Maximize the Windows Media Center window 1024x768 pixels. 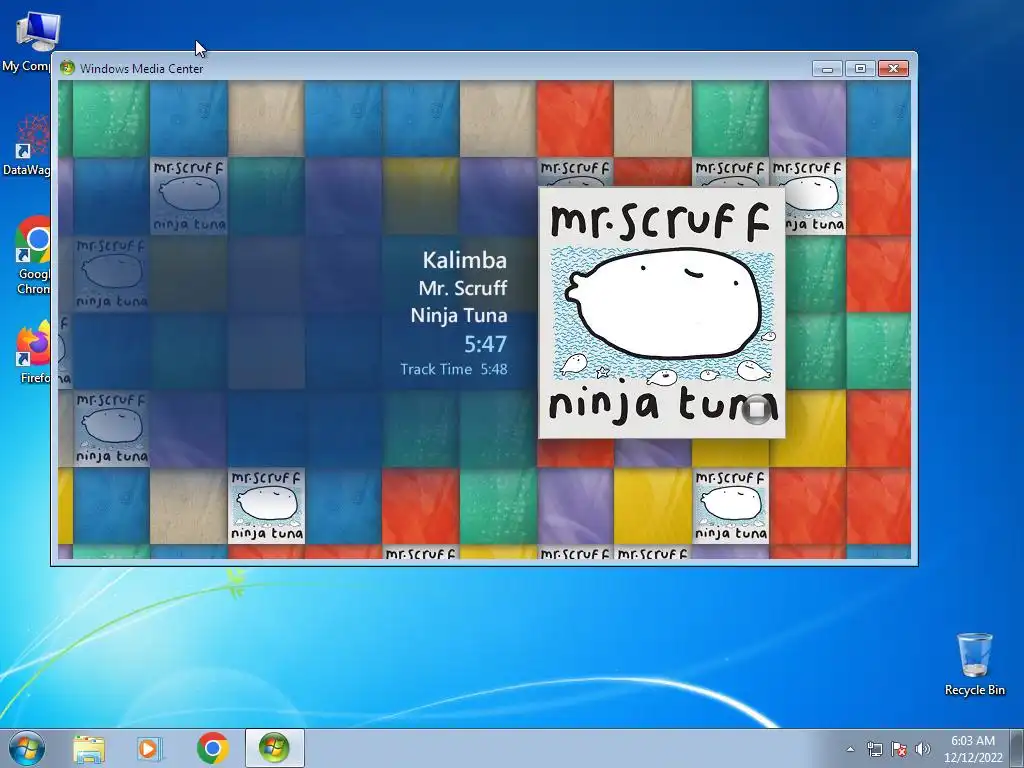click(860, 69)
